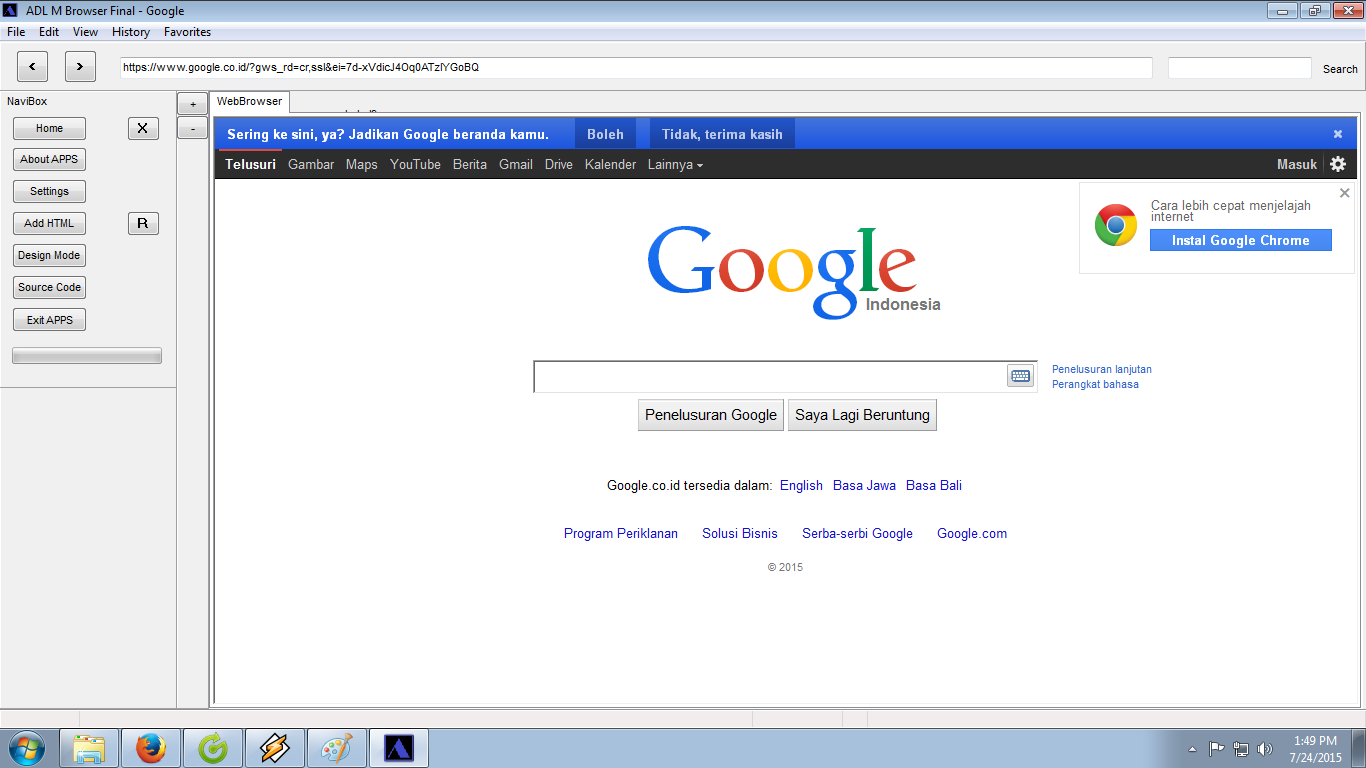Open Winamp lightning icon on the taskbar
Image resolution: width=1366 pixels, height=768 pixels.
(275, 748)
